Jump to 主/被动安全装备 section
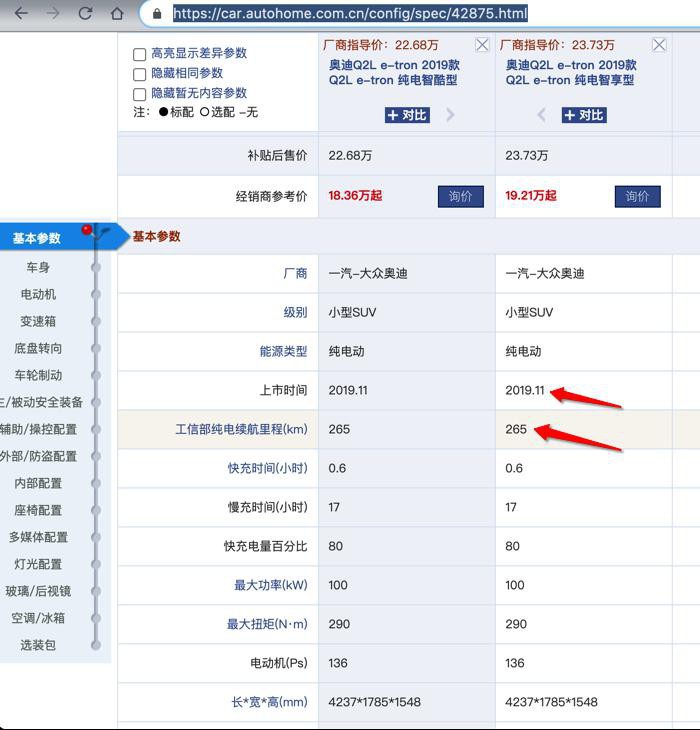 point(41,402)
